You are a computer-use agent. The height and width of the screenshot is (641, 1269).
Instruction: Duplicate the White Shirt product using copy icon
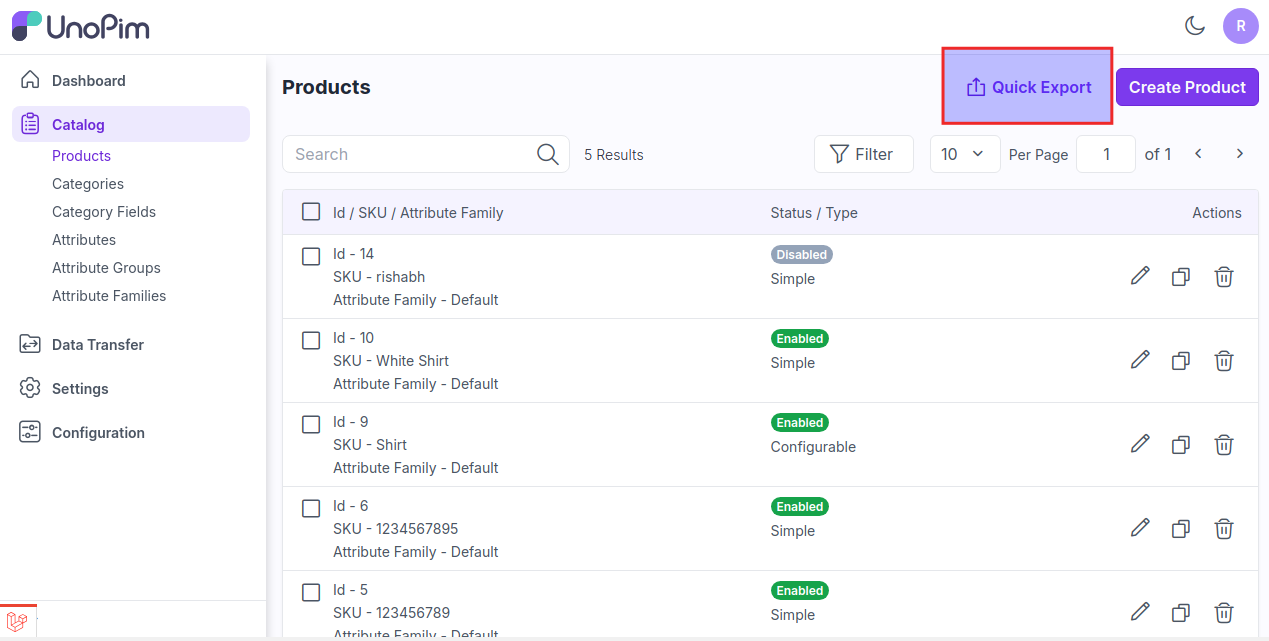(1181, 361)
